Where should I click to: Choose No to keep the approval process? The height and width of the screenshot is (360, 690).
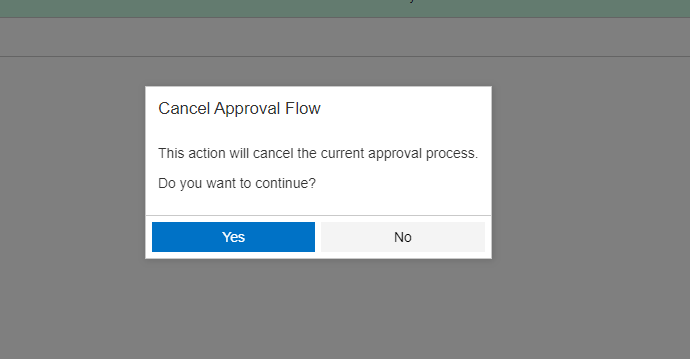point(403,237)
